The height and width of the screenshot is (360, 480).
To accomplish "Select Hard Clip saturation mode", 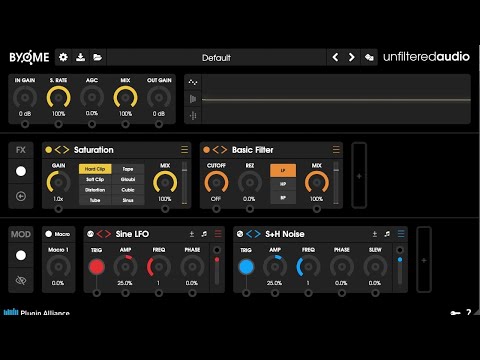I will 95,169.
